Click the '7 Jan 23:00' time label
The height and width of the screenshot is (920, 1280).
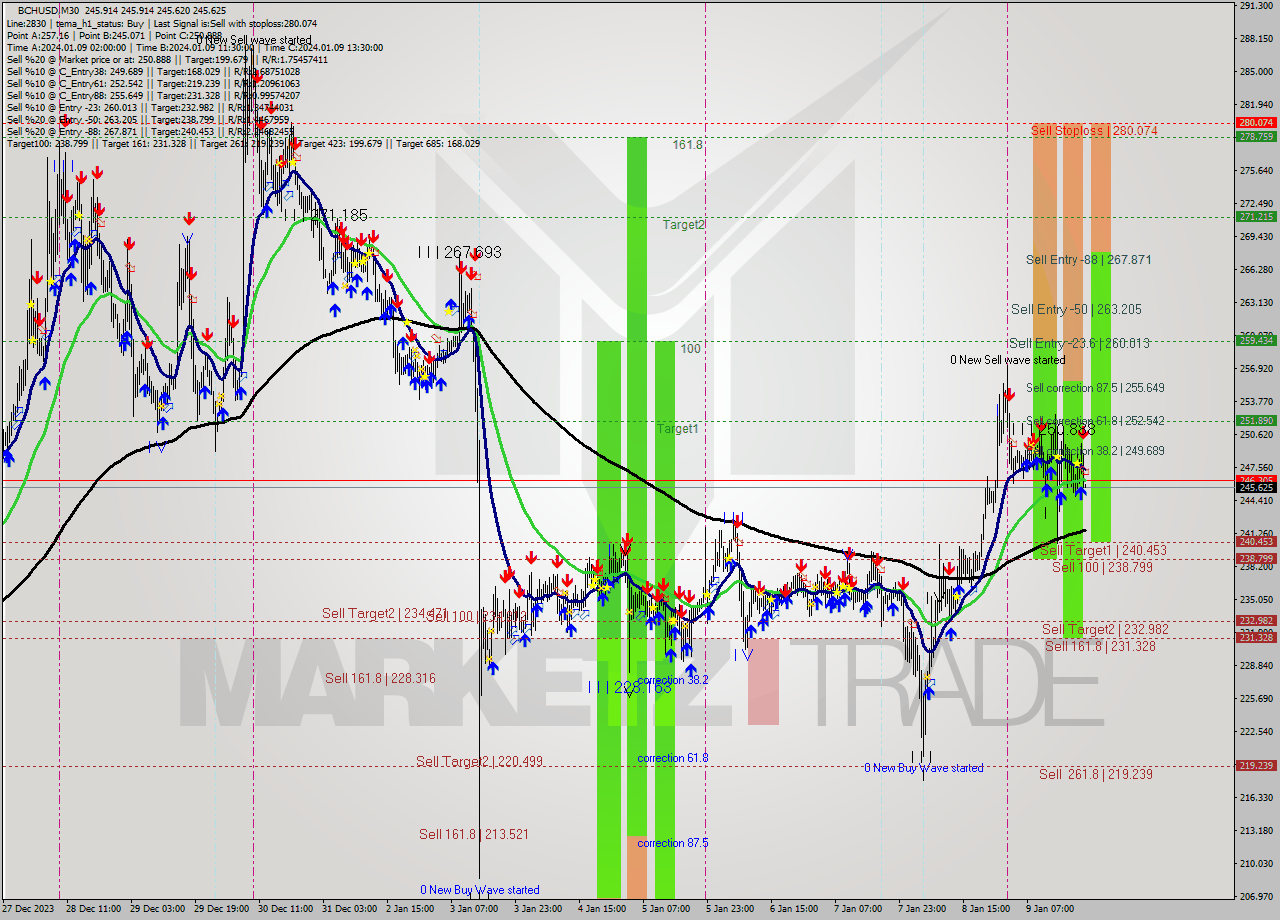[x=922, y=910]
